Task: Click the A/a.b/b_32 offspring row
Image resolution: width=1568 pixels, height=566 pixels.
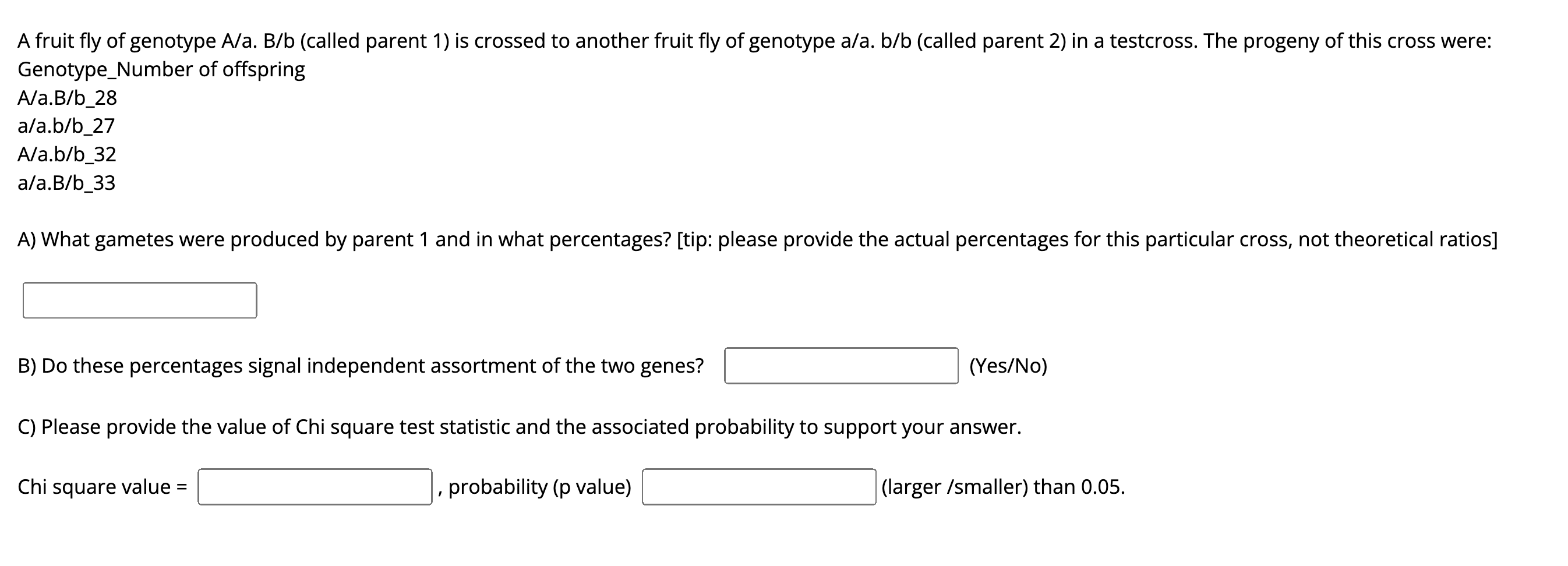Action: (x=67, y=154)
